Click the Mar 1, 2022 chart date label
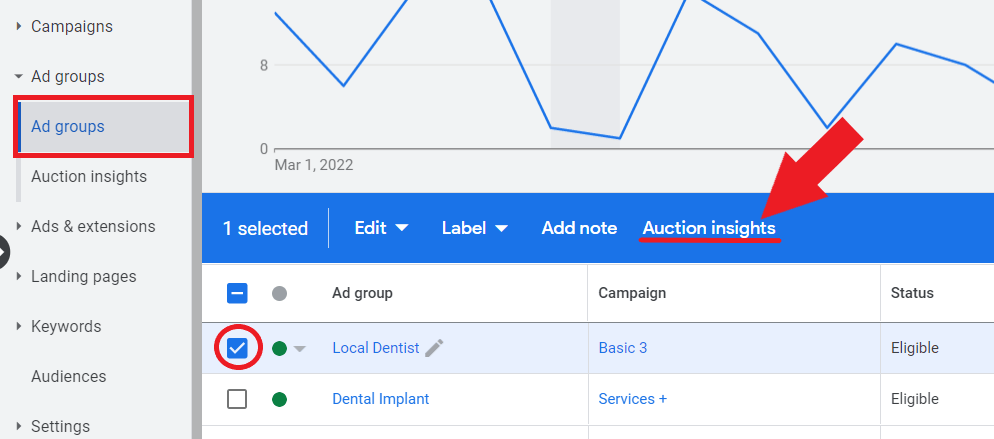The width and height of the screenshot is (994, 439). pyautogui.click(x=314, y=165)
